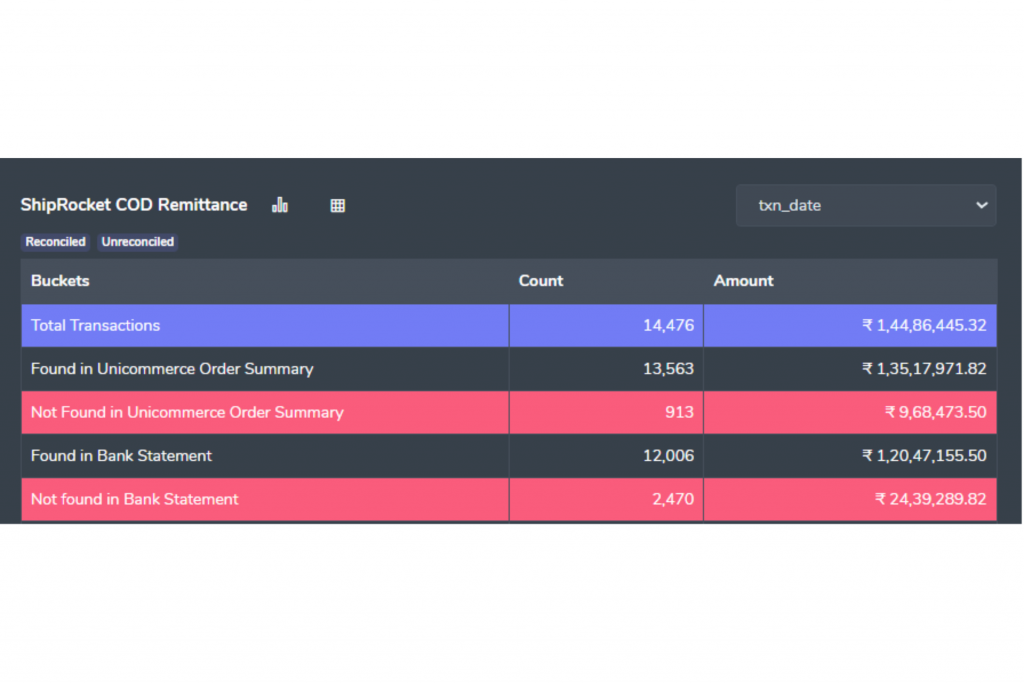Click count value 2,470

click(x=673, y=499)
